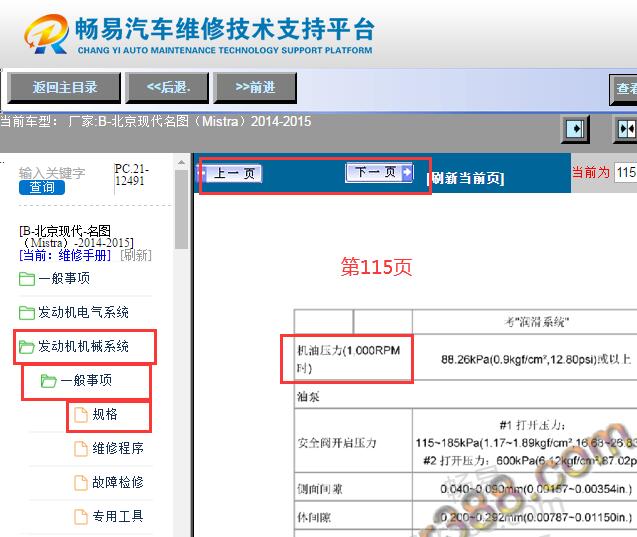The image size is (637, 537).
Task: Click the 查看 button at top right
Action: [x=623, y=89]
